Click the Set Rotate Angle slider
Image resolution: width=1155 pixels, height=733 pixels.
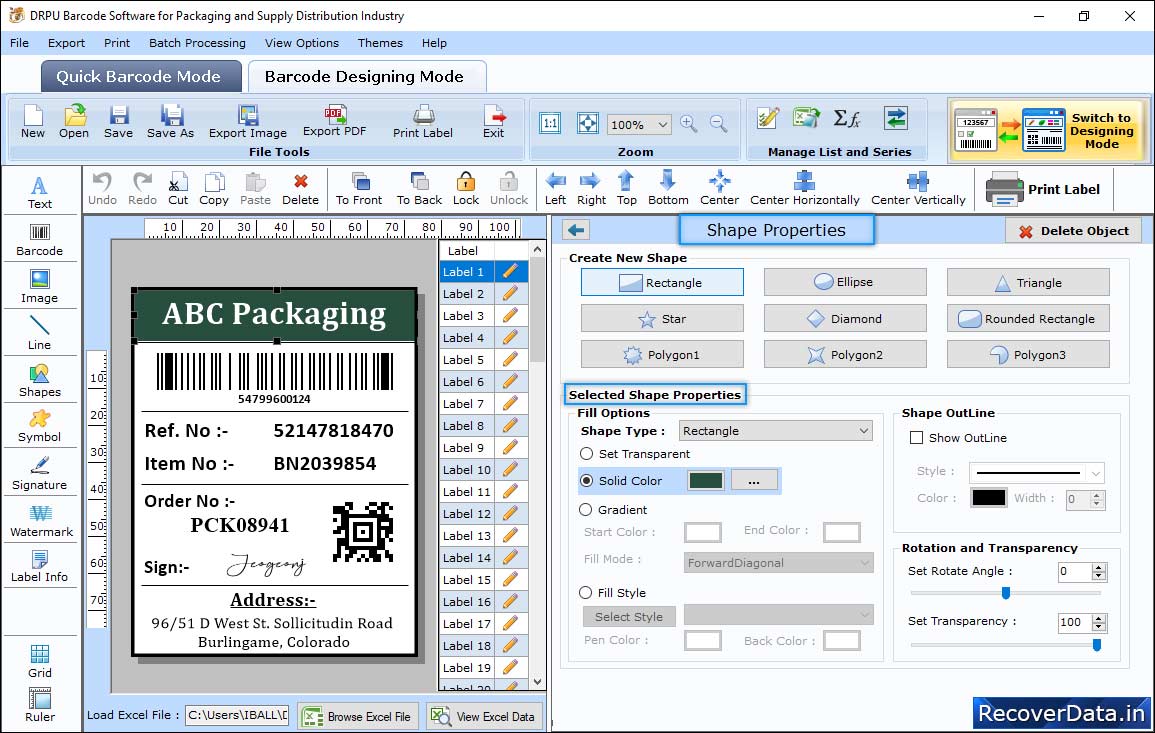point(1005,592)
